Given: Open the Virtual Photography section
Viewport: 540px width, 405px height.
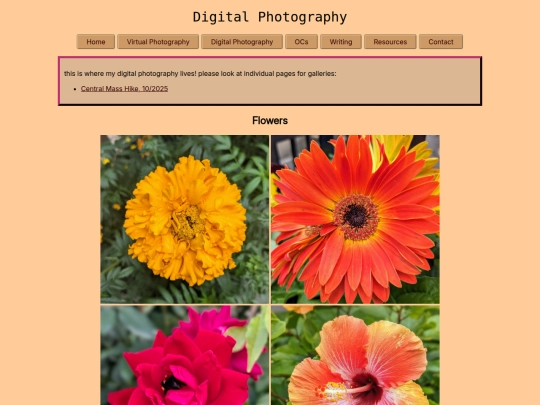Looking at the screenshot, I should pos(158,42).
